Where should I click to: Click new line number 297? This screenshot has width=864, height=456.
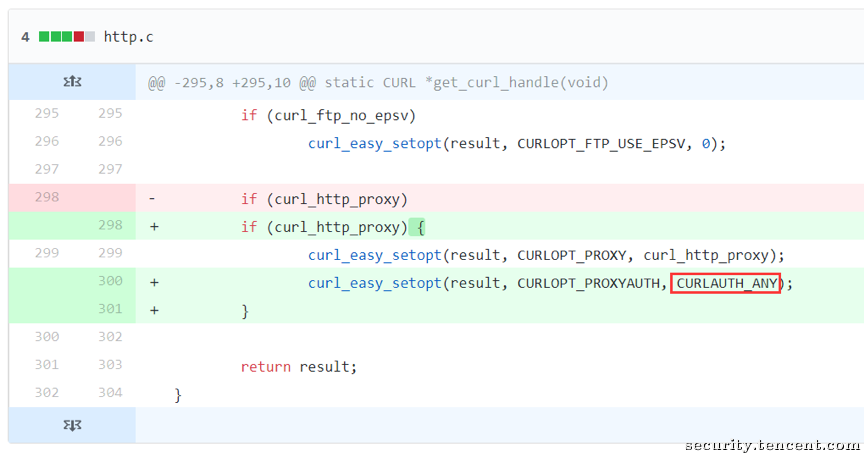coord(110,169)
